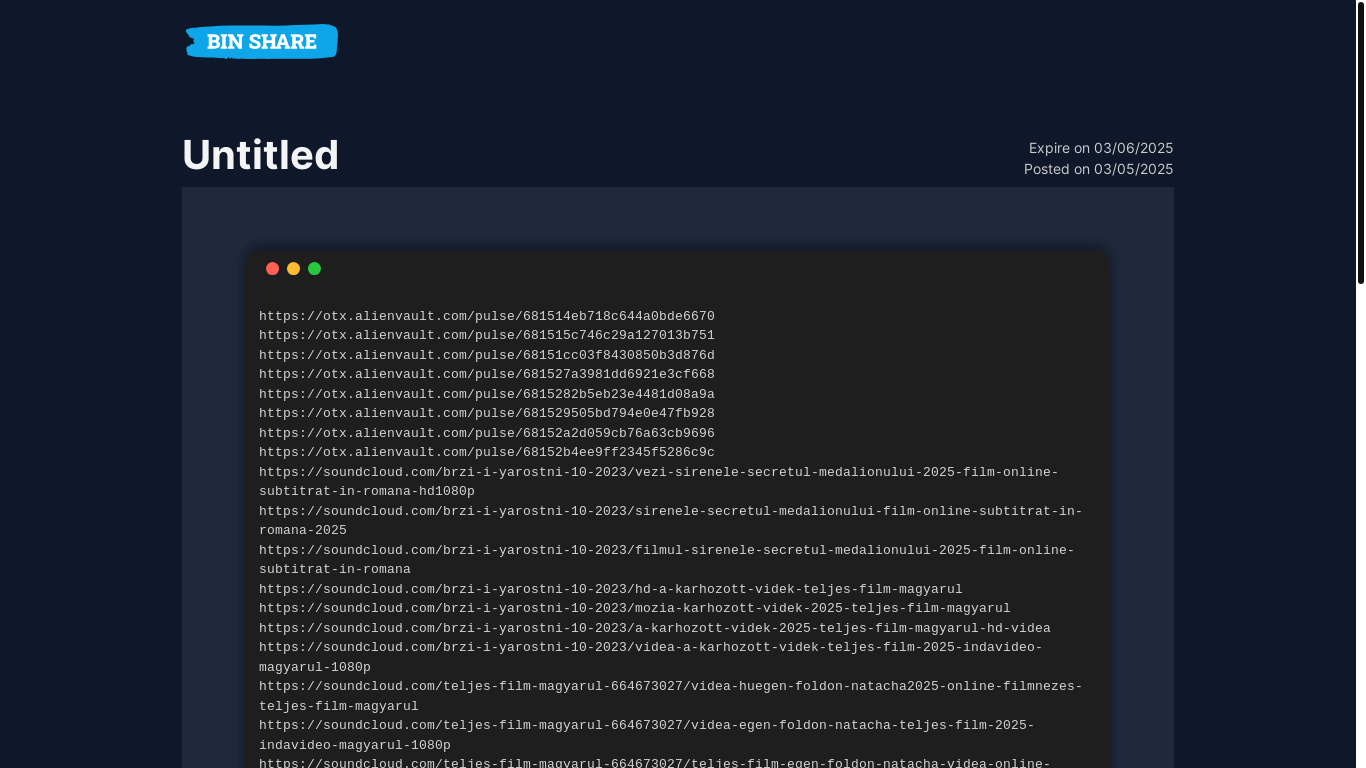Click soundcloud URL mozia-karhozott-videk-2025-teljes-film-magyarul
This screenshot has height=768, width=1366.
pos(635,608)
